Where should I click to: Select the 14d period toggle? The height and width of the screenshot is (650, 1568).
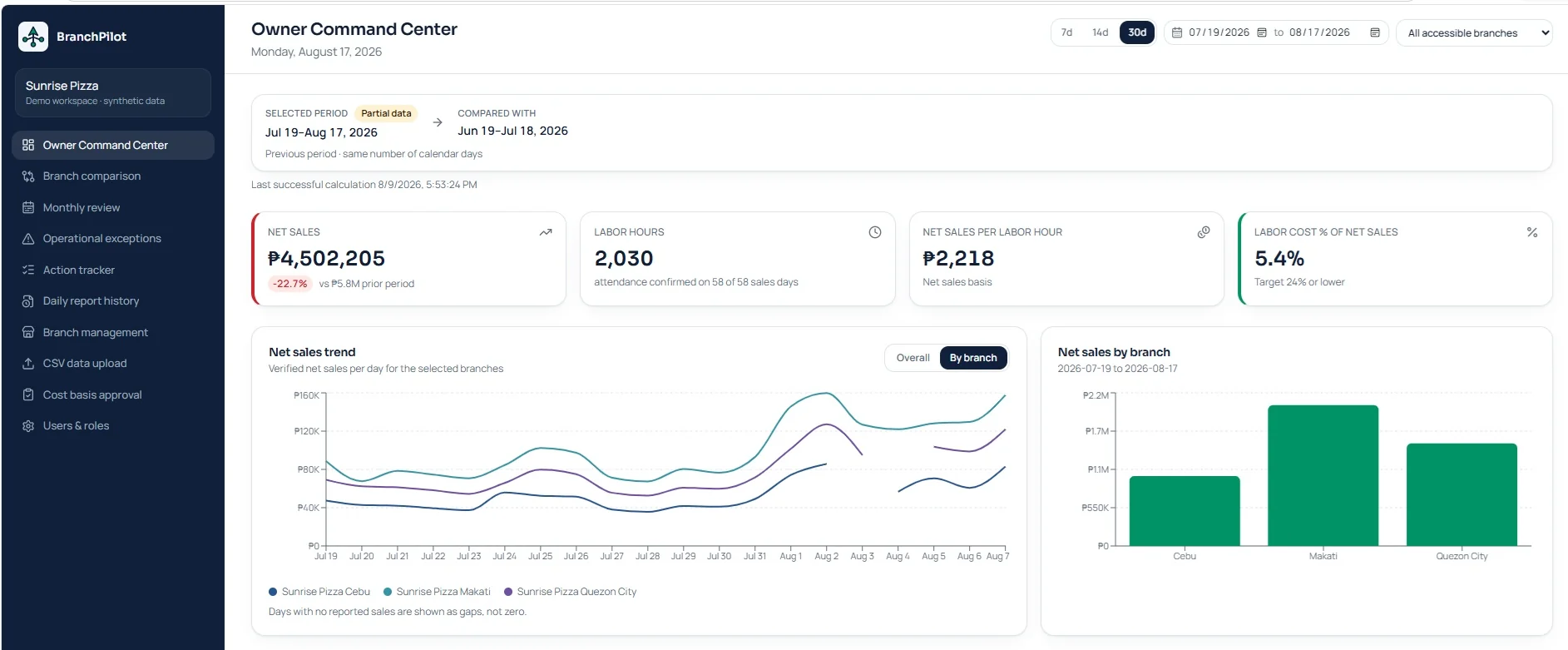pos(1101,32)
